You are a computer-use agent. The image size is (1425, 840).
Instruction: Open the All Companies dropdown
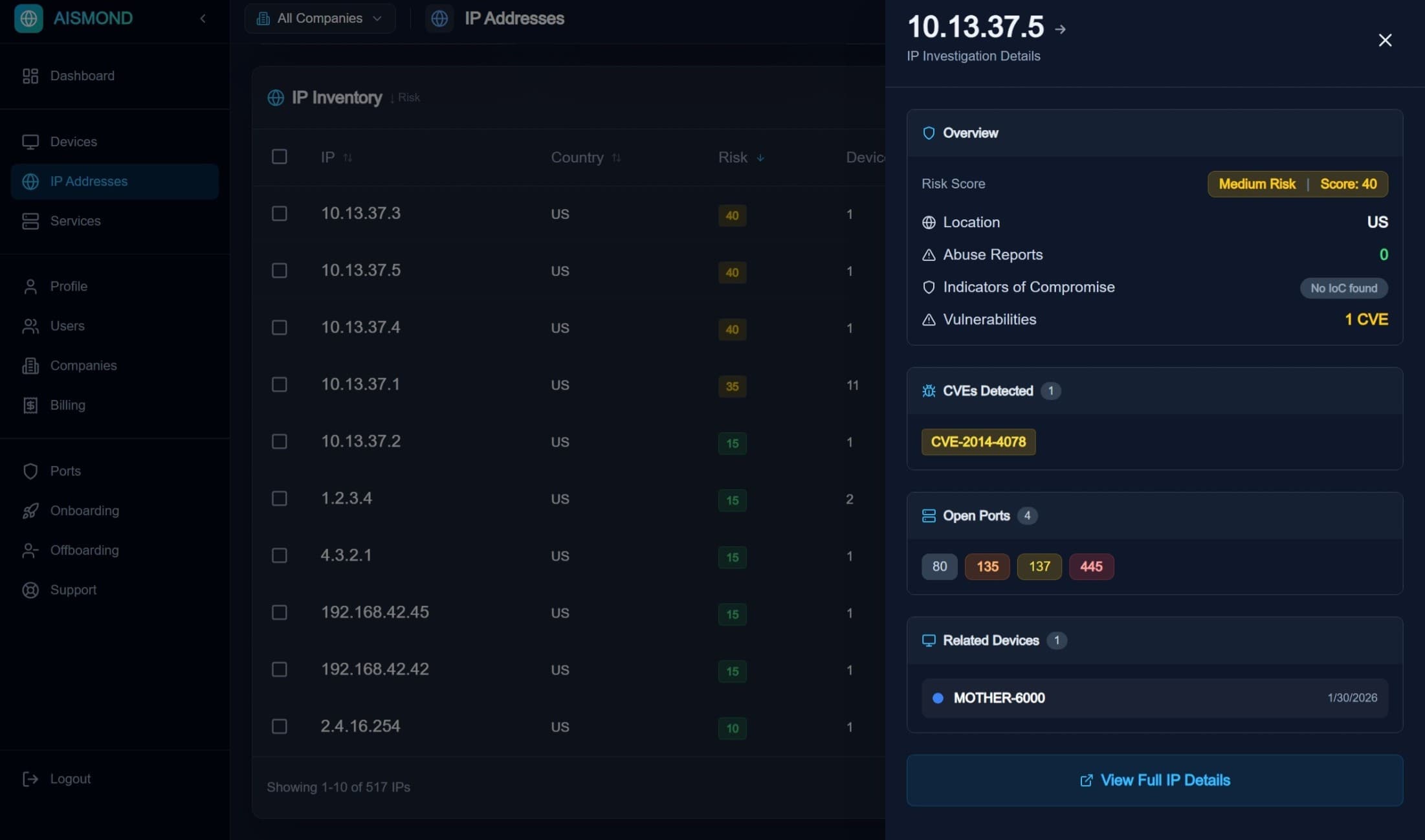(x=320, y=18)
